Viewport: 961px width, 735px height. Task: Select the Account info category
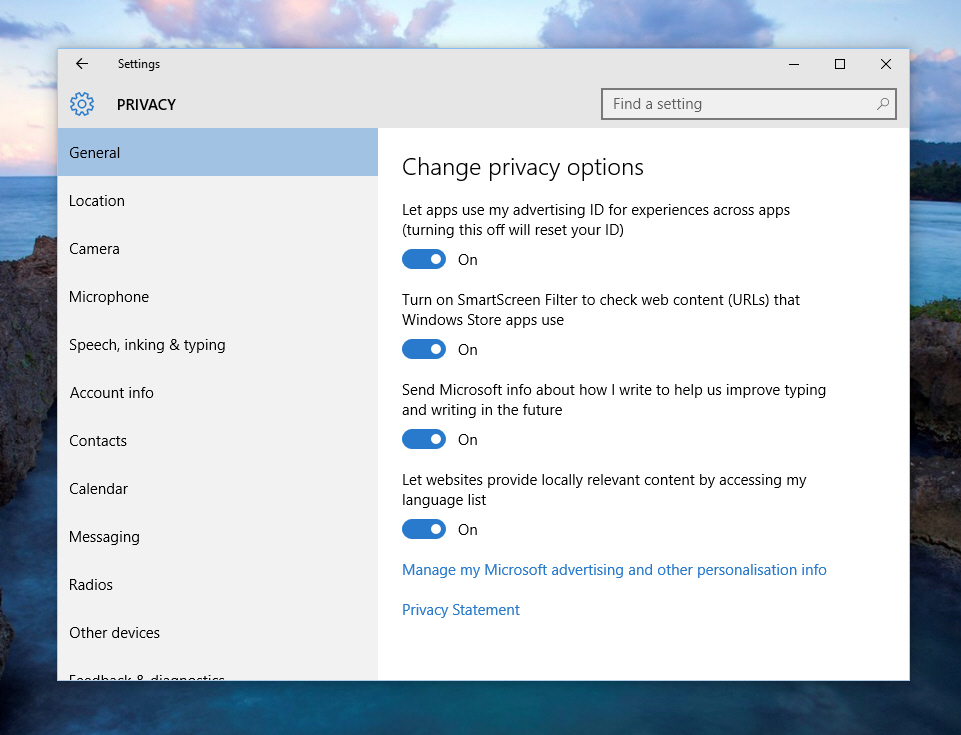(x=111, y=392)
